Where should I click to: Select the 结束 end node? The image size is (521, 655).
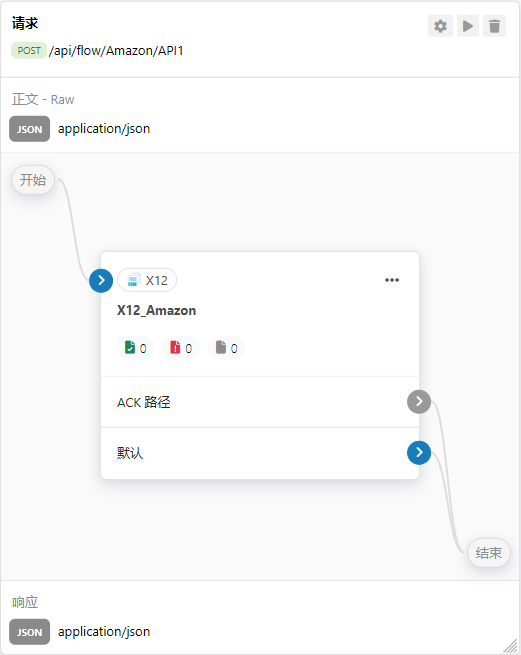point(489,553)
